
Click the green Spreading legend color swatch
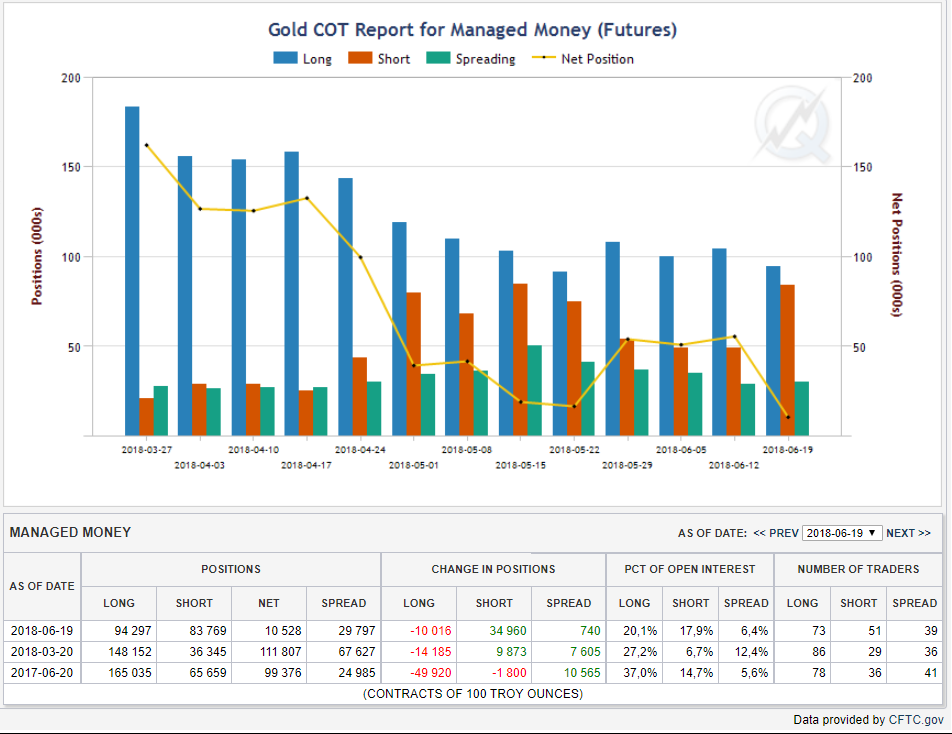(x=438, y=58)
